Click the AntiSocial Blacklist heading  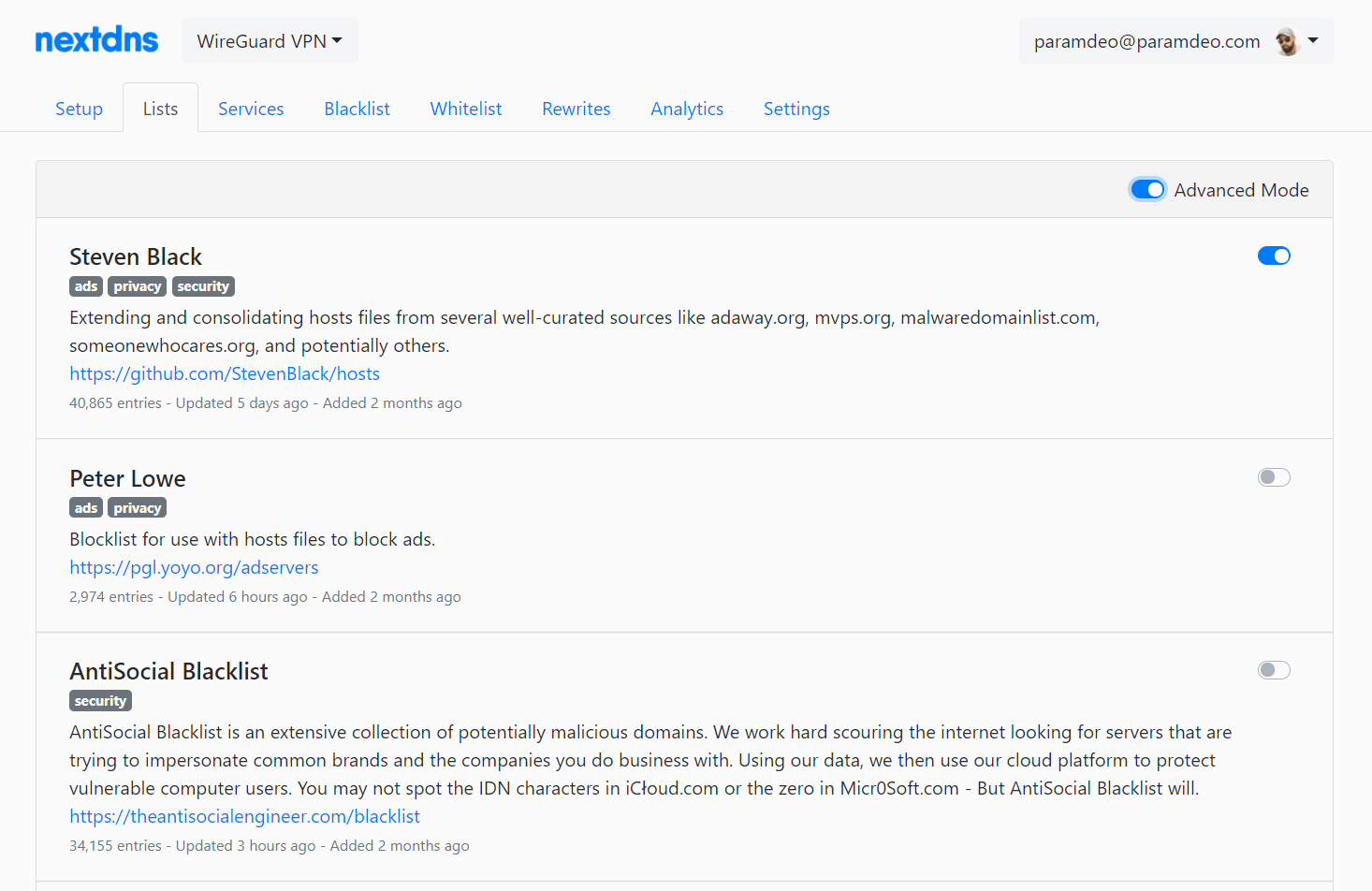point(168,671)
